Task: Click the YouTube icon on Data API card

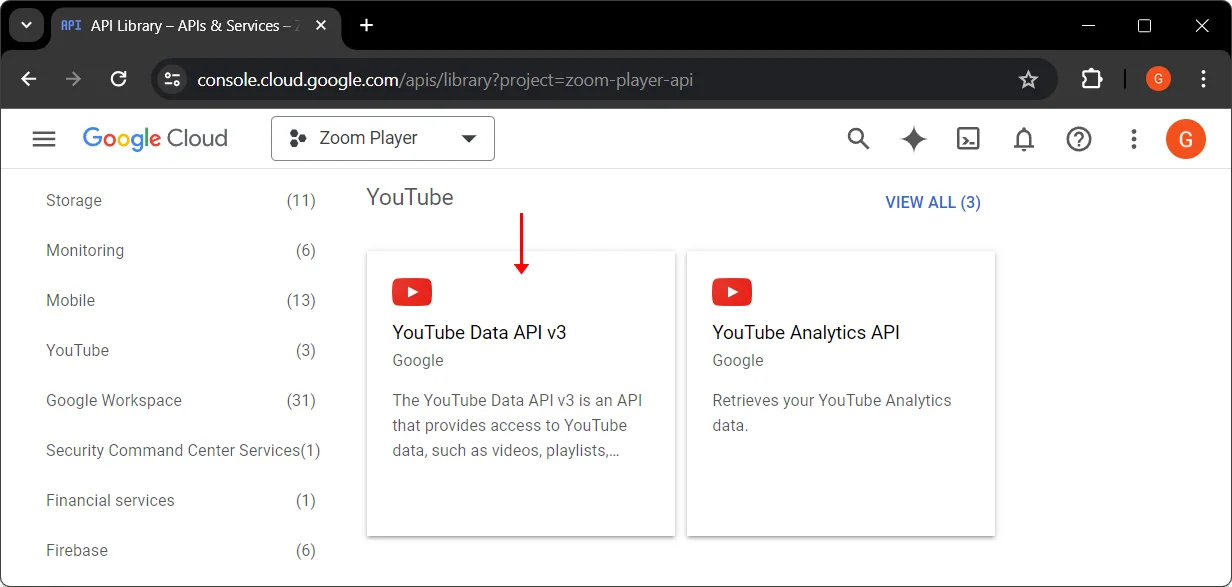Action: (x=412, y=292)
